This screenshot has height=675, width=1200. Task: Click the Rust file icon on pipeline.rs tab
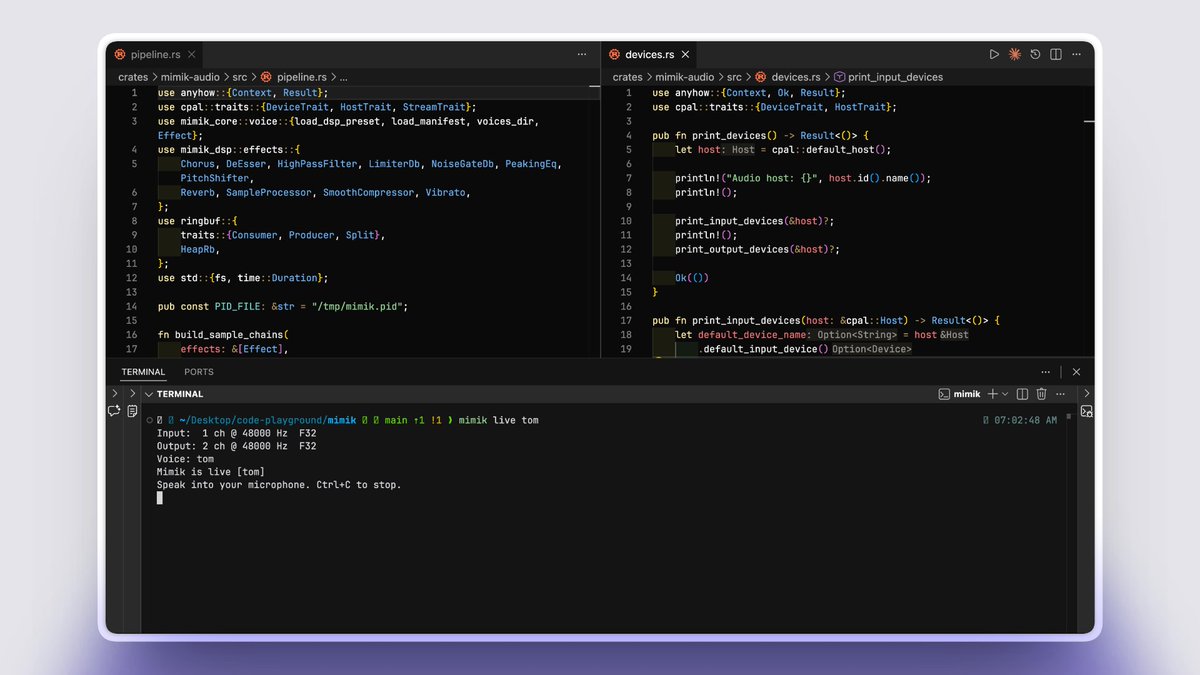pyautogui.click(x=121, y=54)
